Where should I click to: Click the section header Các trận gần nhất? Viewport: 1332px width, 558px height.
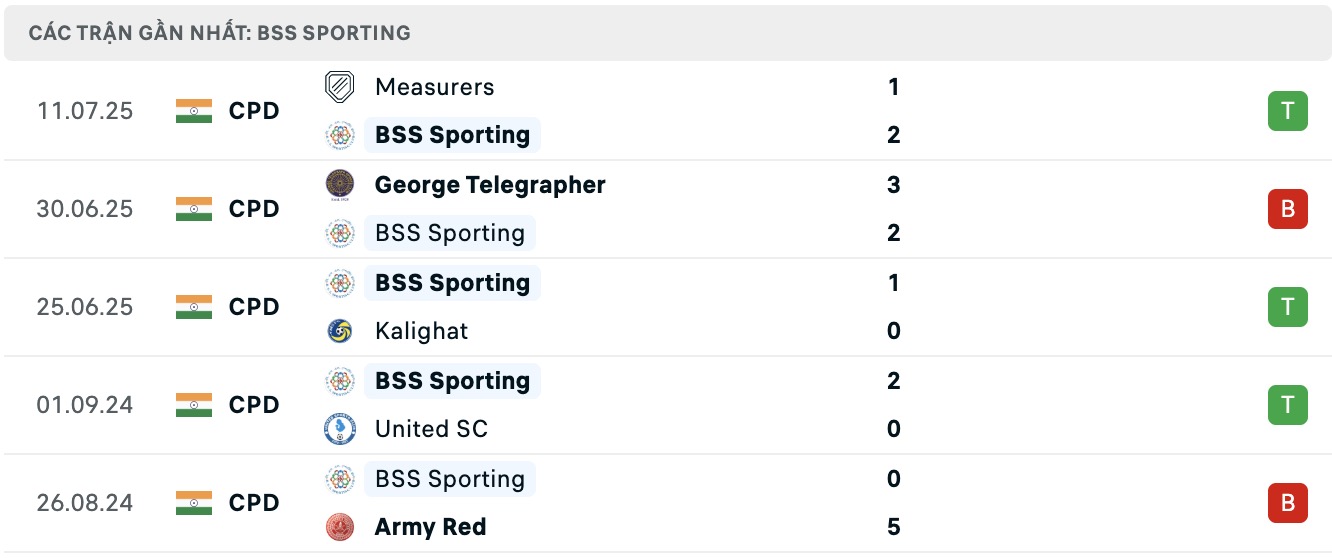pyautogui.click(x=220, y=33)
